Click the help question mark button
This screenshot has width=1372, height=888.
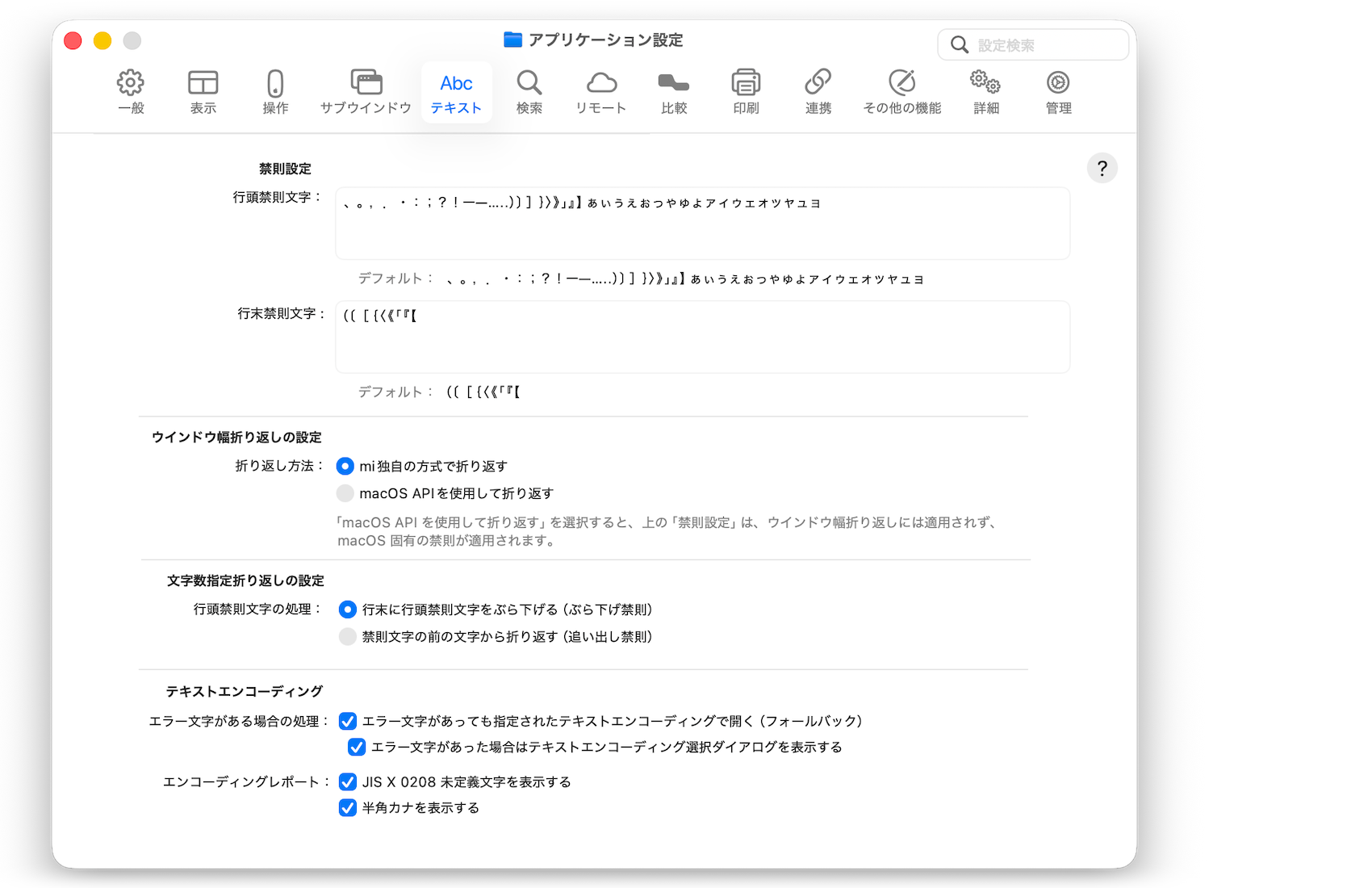click(1102, 169)
